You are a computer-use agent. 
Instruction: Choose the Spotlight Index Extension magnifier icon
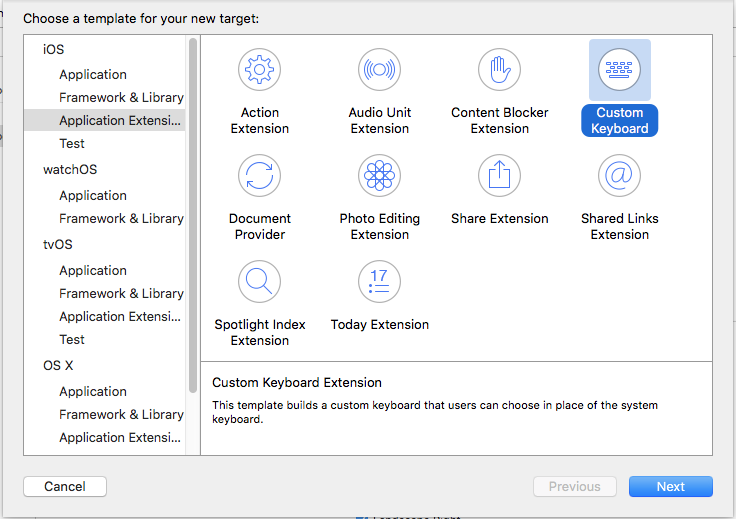(260, 282)
